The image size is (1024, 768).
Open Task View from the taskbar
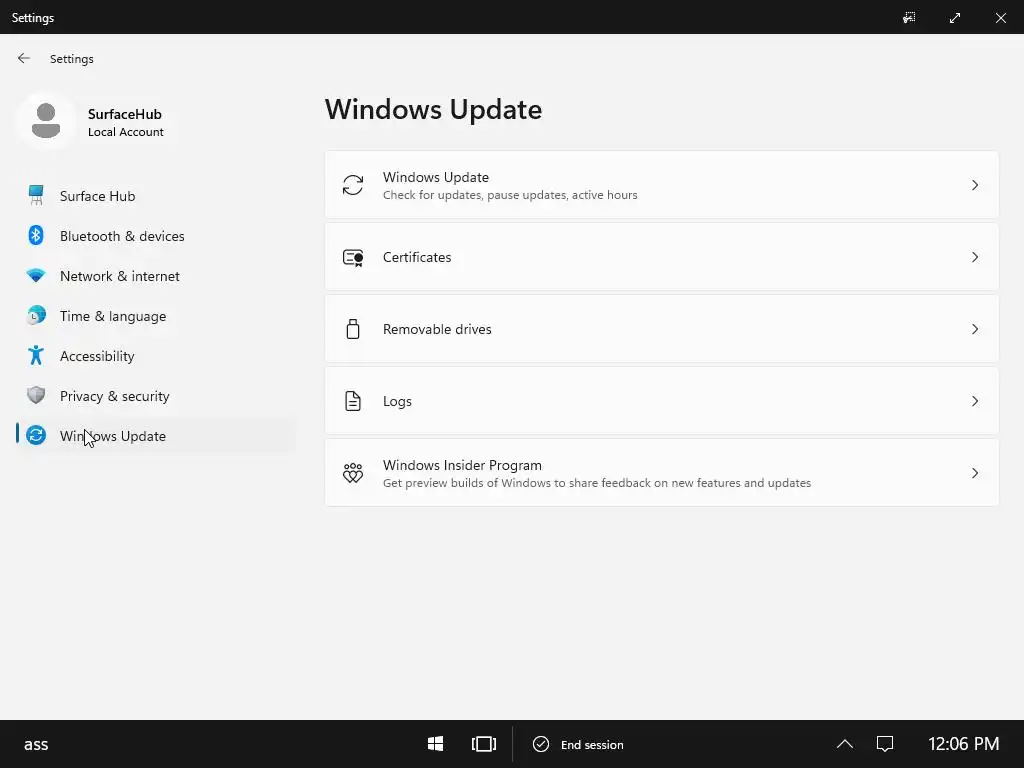tap(484, 744)
